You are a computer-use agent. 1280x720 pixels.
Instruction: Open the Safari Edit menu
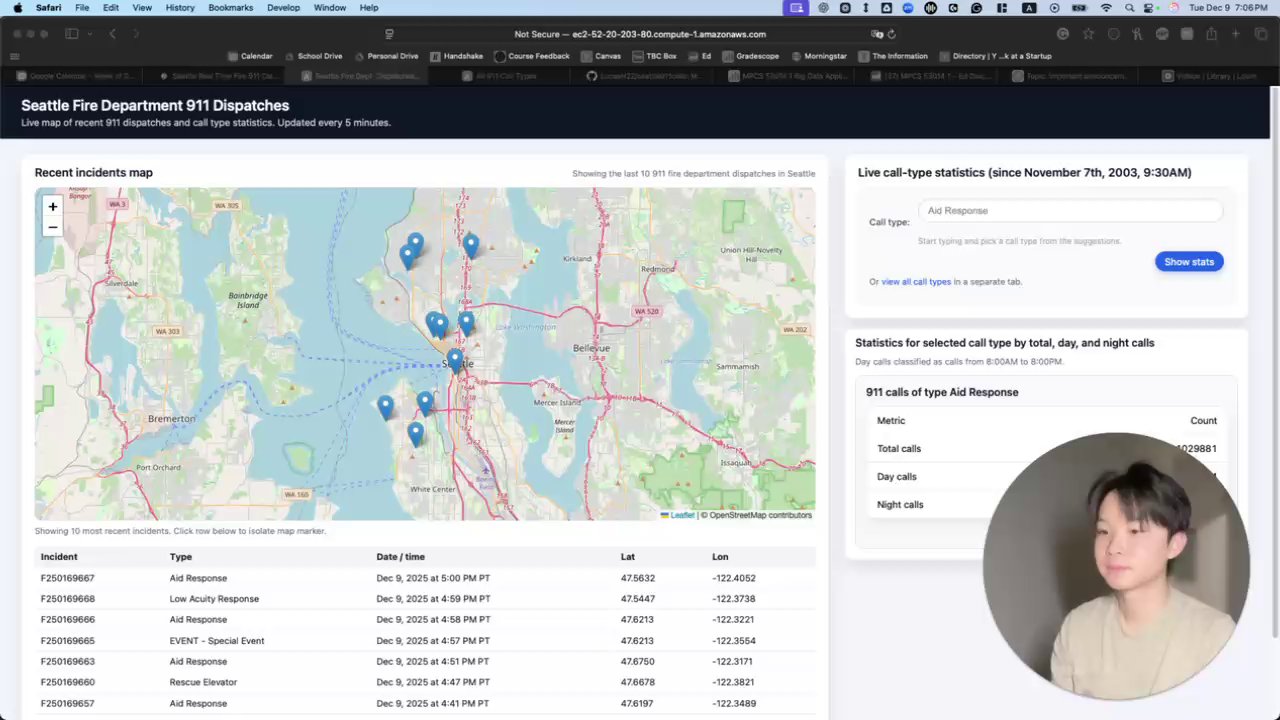click(111, 7)
